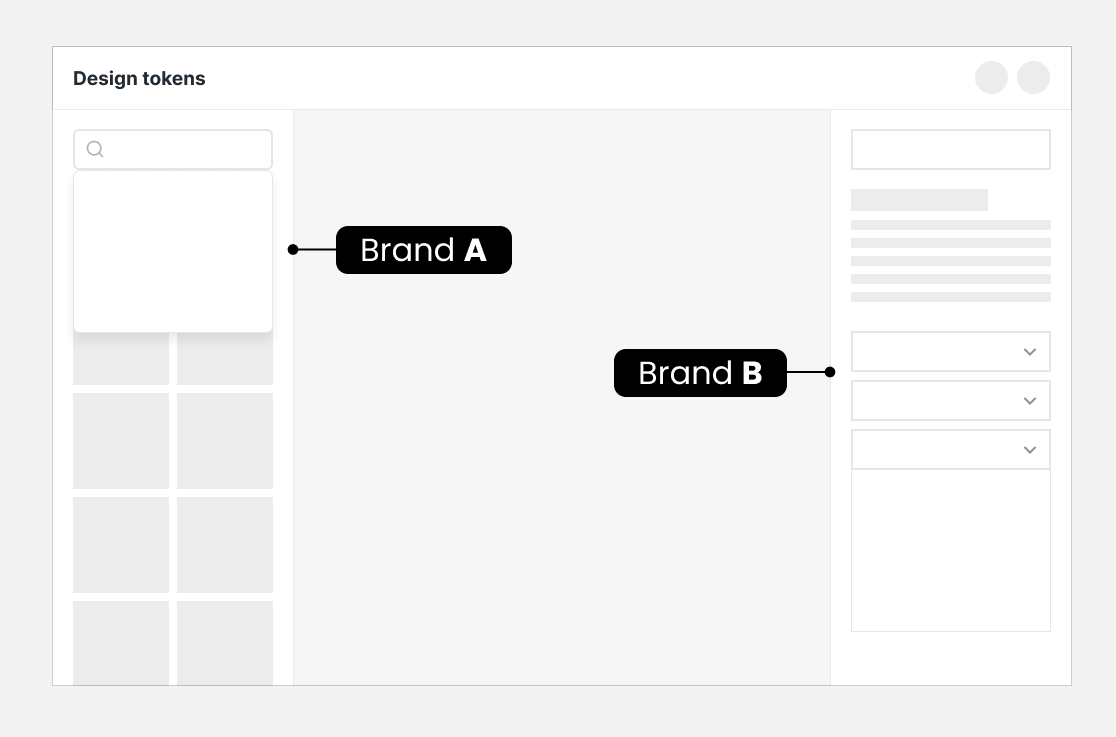Click the Brand B connector dot
The width and height of the screenshot is (1116, 737).
830,372
